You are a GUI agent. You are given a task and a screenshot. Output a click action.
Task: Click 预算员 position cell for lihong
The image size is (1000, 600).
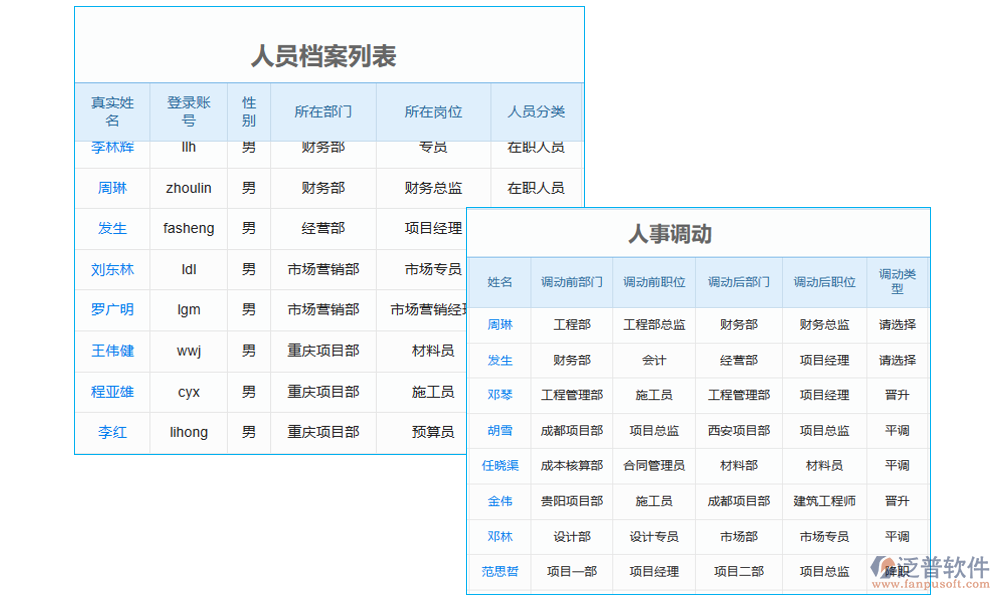(x=433, y=432)
